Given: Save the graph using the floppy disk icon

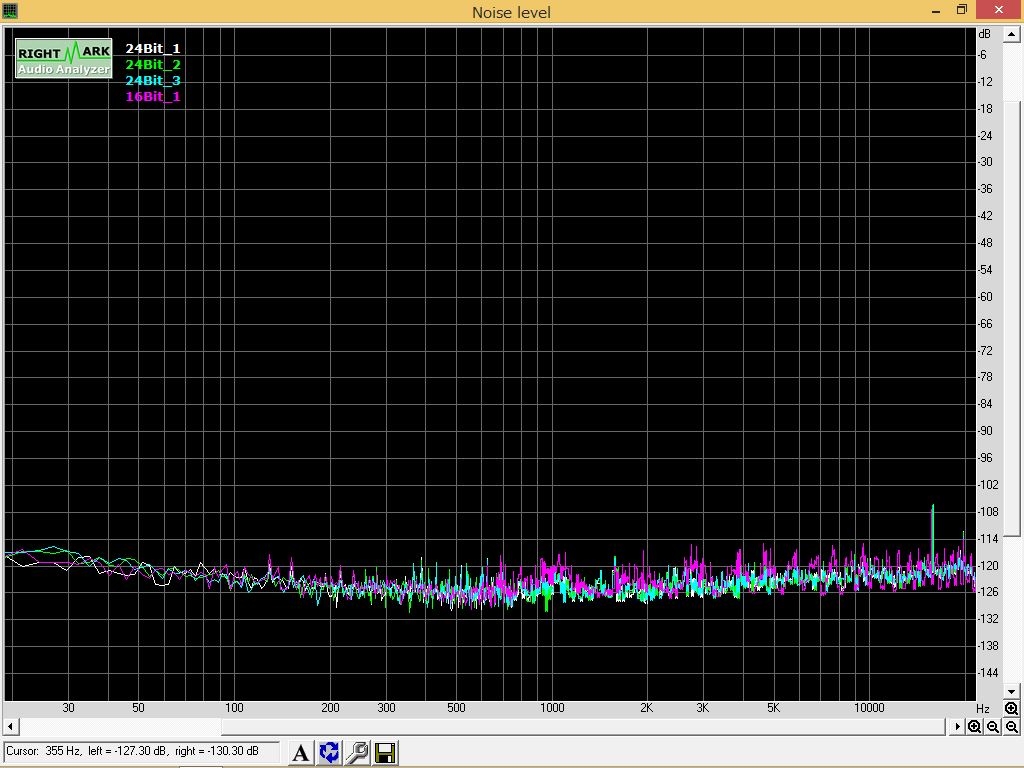Looking at the screenshot, I should [x=385, y=753].
